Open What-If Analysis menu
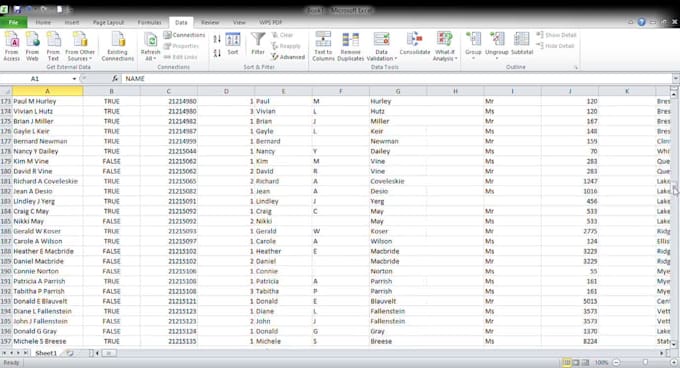The image size is (680, 368). pyautogui.click(x=445, y=46)
